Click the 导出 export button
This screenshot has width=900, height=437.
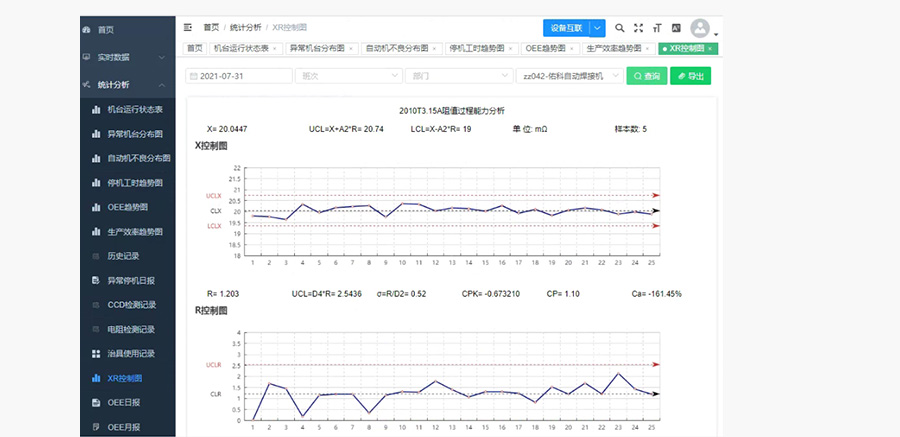tap(690, 76)
